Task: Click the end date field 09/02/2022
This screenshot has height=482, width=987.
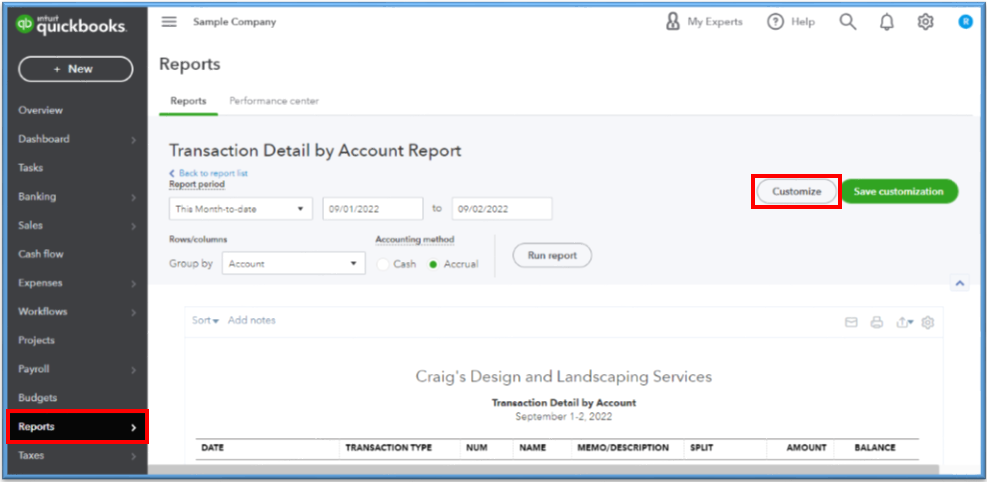Action: (502, 209)
